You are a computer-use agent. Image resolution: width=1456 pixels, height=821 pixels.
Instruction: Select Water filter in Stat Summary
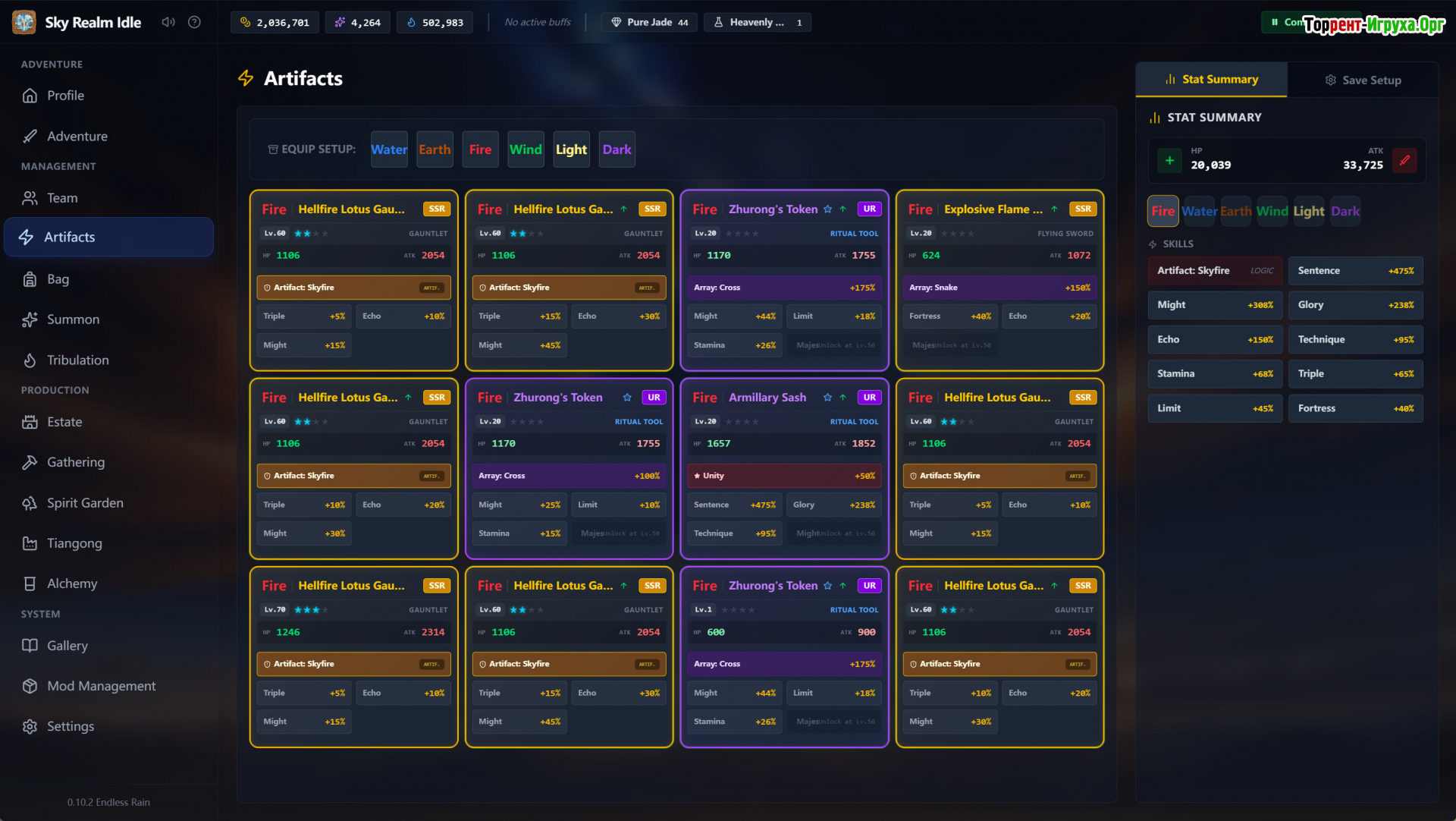(x=1199, y=211)
